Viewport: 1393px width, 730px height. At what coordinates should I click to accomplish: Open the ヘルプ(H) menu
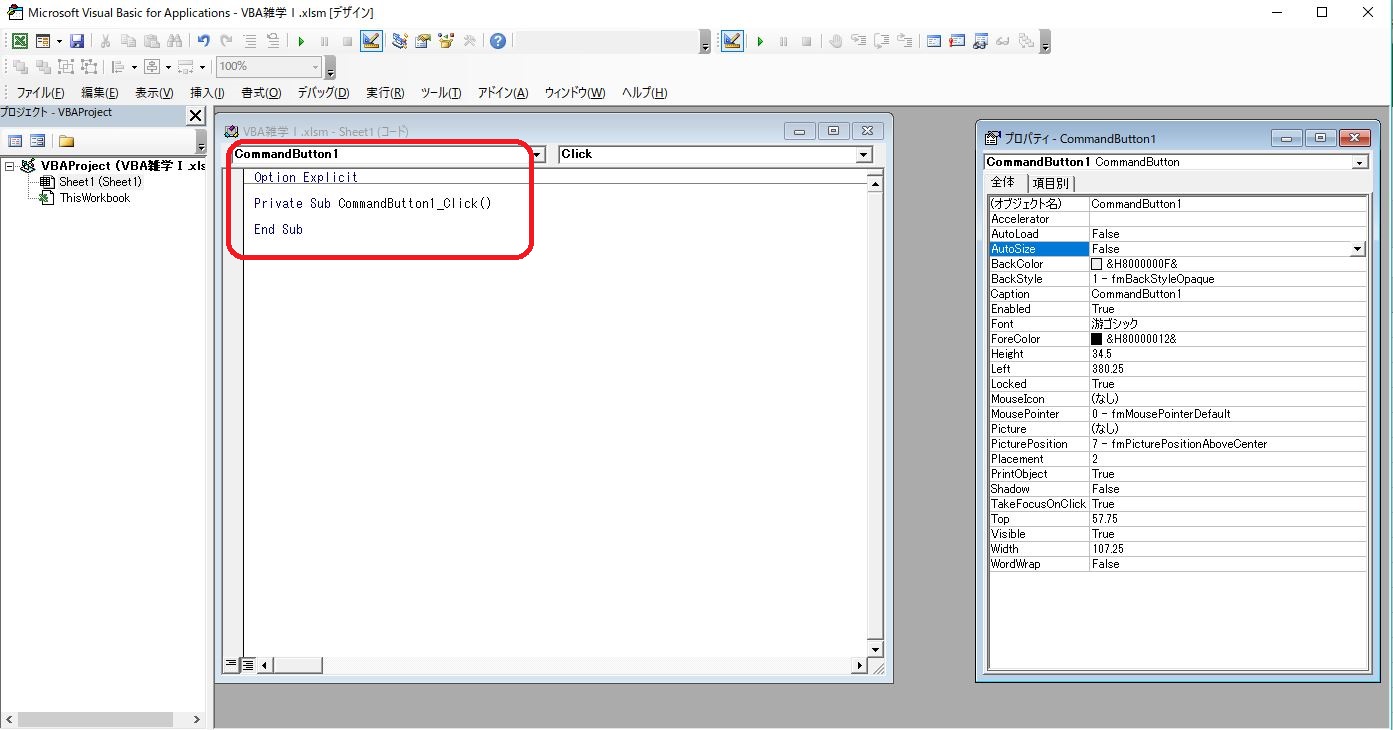[x=644, y=93]
